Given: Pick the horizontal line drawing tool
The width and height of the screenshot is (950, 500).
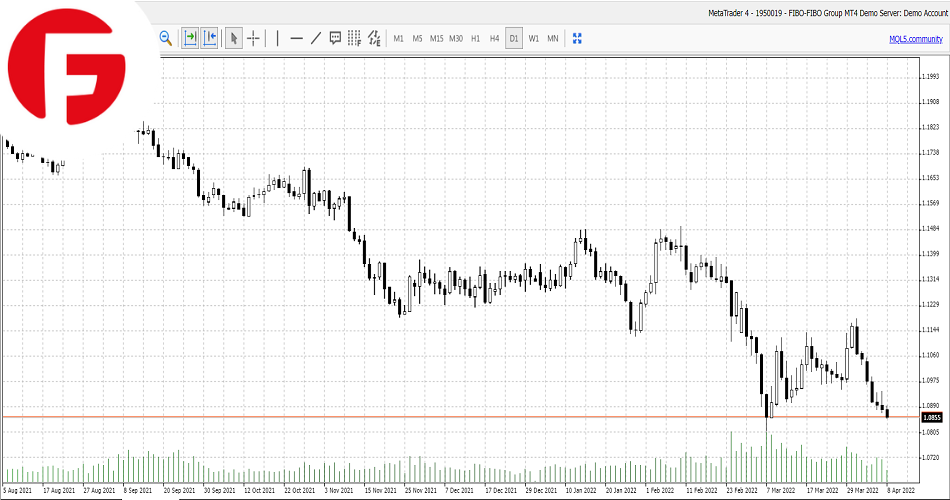Looking at the screenshot, I should pyautogui.click(x=296, y=38).
